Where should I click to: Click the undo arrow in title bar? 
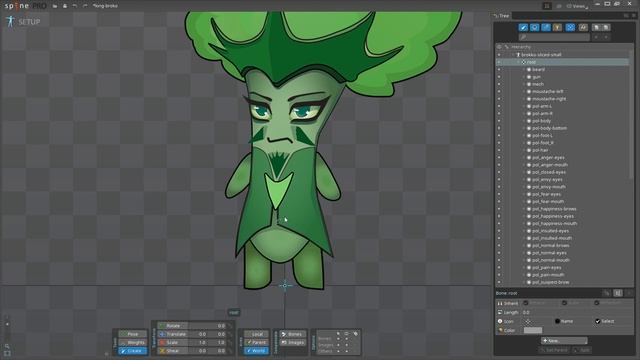(x=75, y=6)
